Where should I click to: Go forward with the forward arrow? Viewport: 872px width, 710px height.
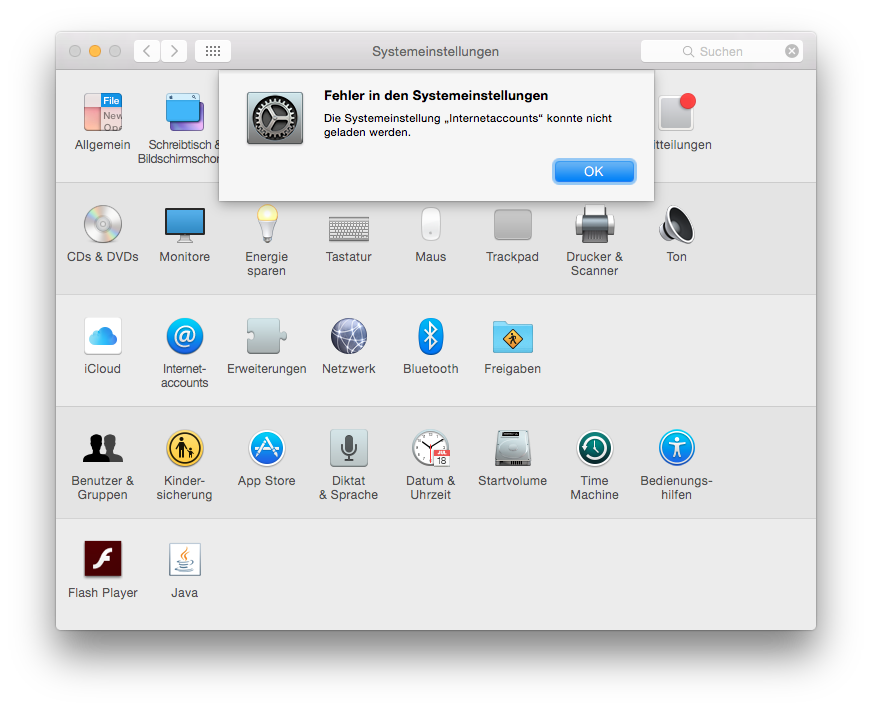[x=174, y=51]
